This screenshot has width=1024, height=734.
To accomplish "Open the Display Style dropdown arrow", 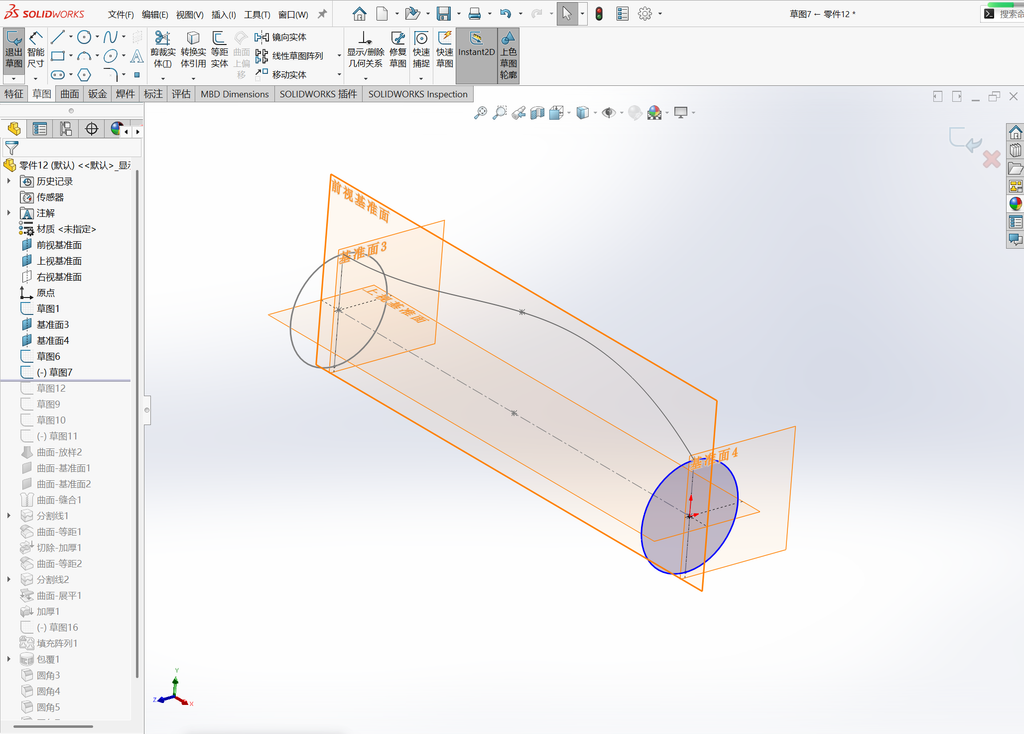I will 595,112.
